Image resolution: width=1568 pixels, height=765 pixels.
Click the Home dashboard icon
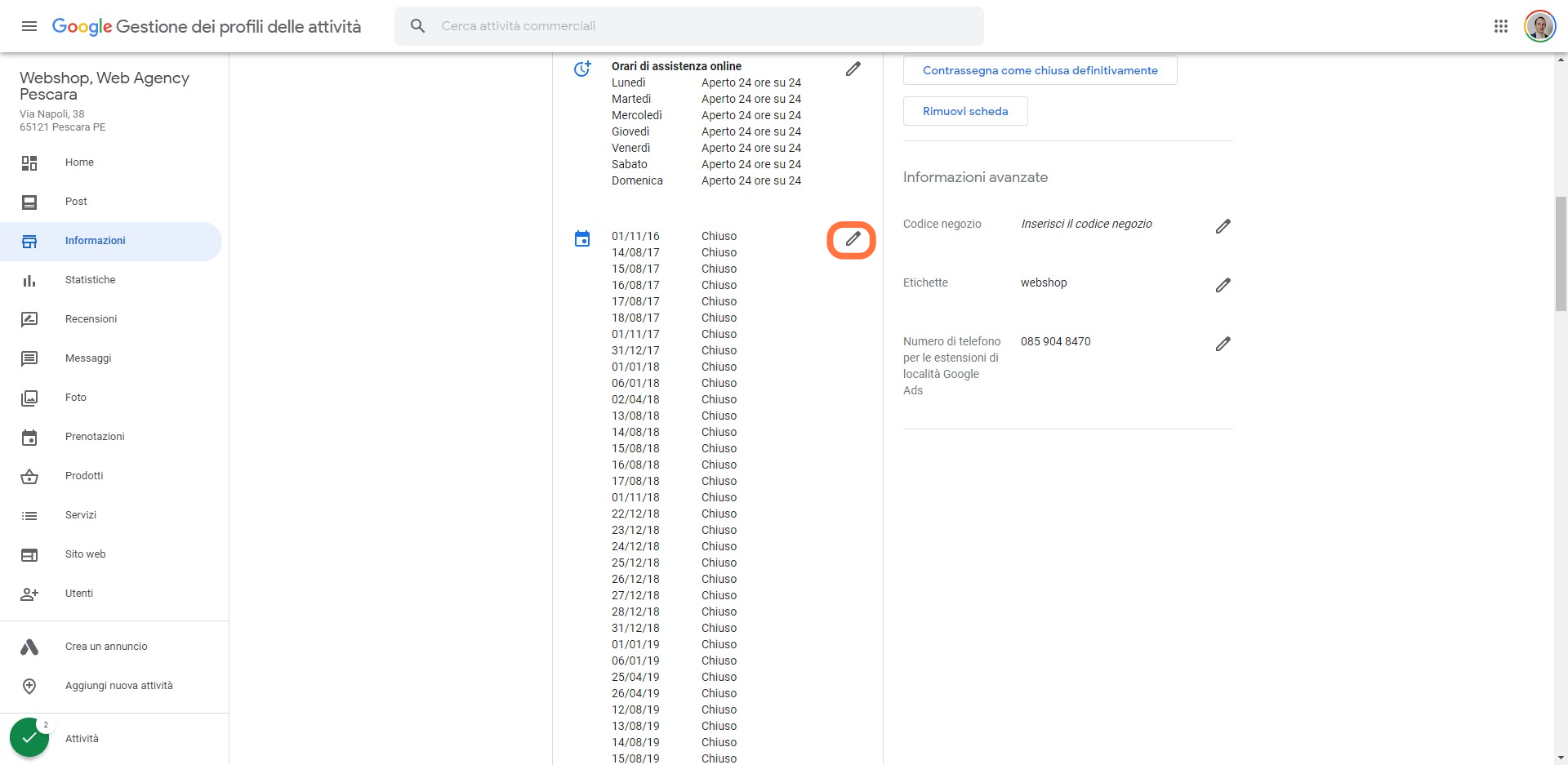(x=29, y=163)
